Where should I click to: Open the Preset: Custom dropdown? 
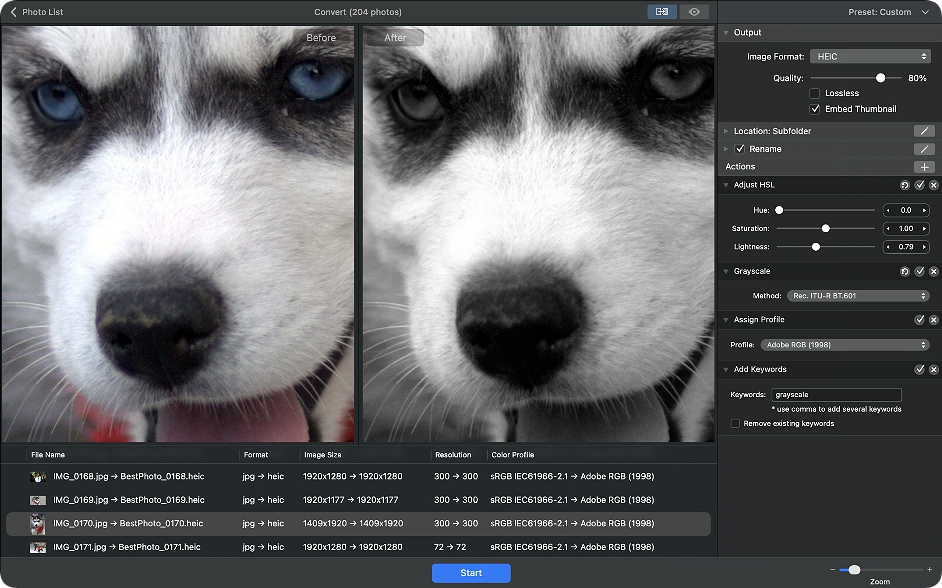coord(889,12)
